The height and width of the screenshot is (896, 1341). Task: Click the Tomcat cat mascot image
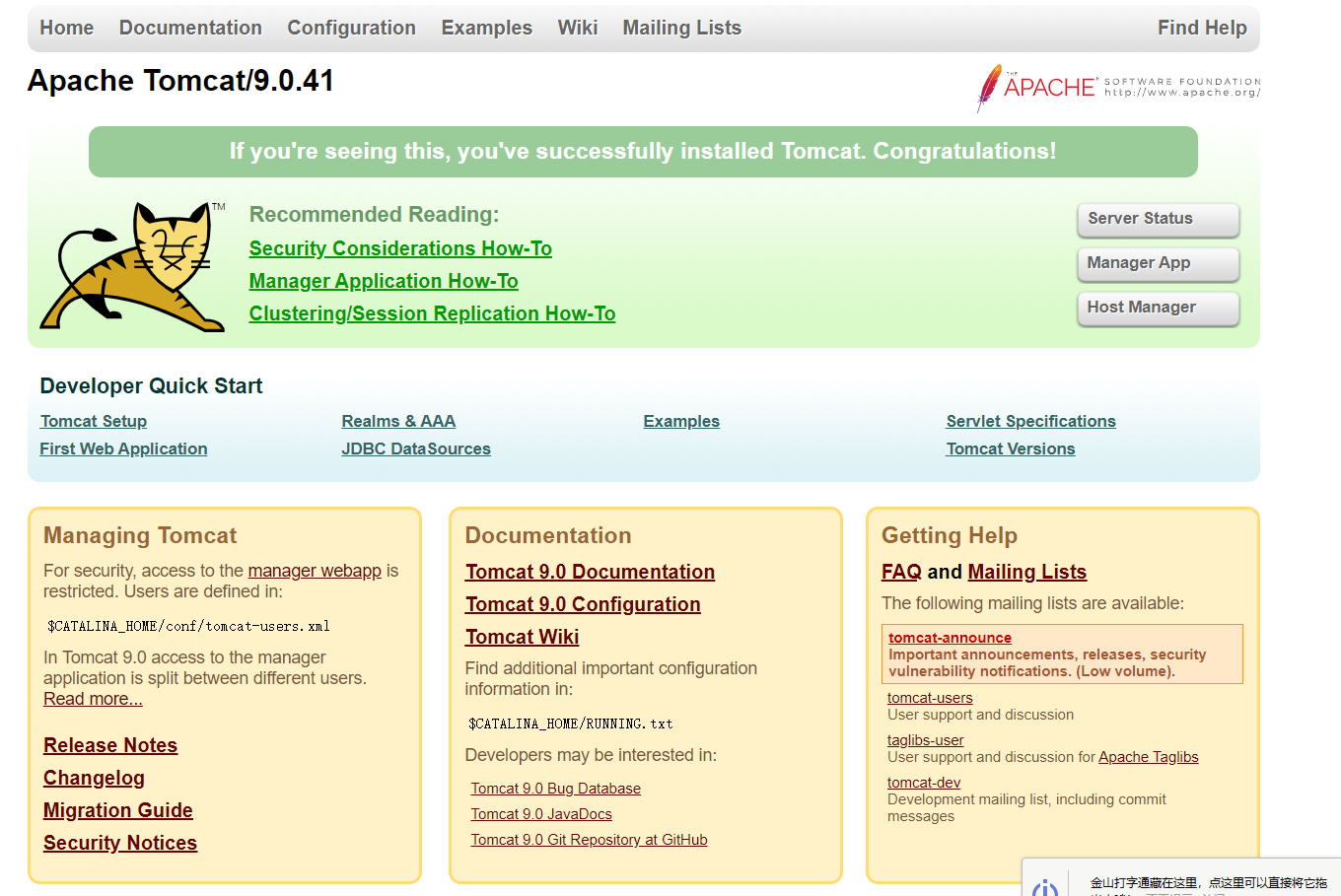click(132, 266)
